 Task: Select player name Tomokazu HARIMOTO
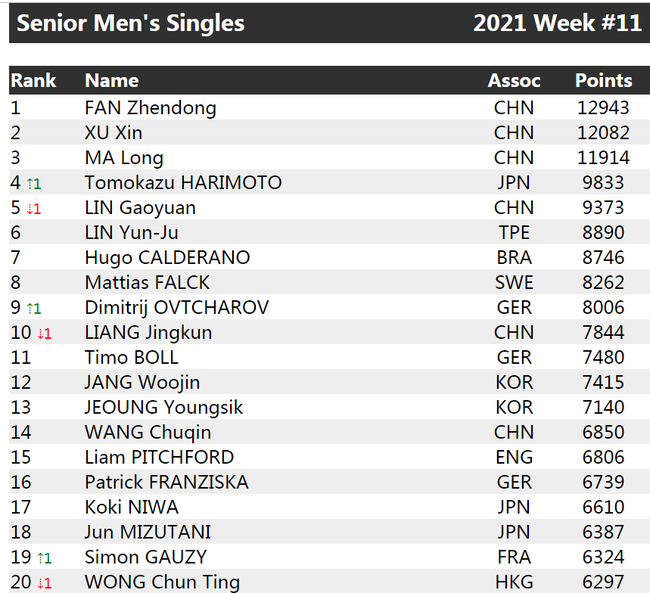coord(183,182)
